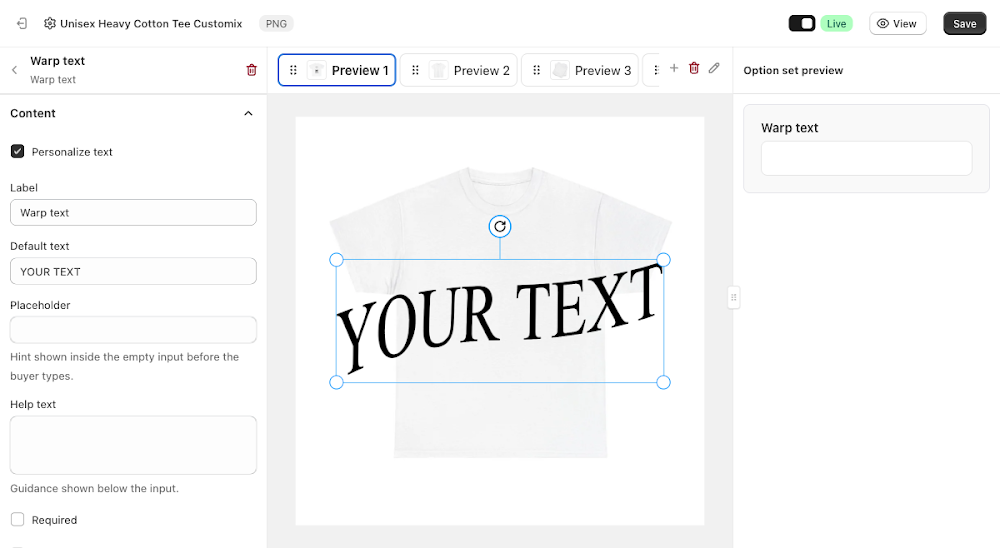Collapse the Content section

click(x=248, y=114)
